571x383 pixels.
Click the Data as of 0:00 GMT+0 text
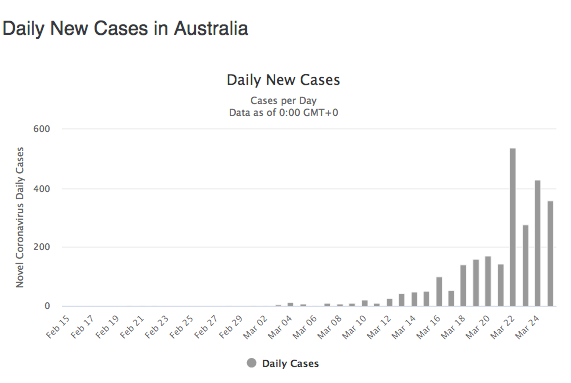tap(284, 112)
